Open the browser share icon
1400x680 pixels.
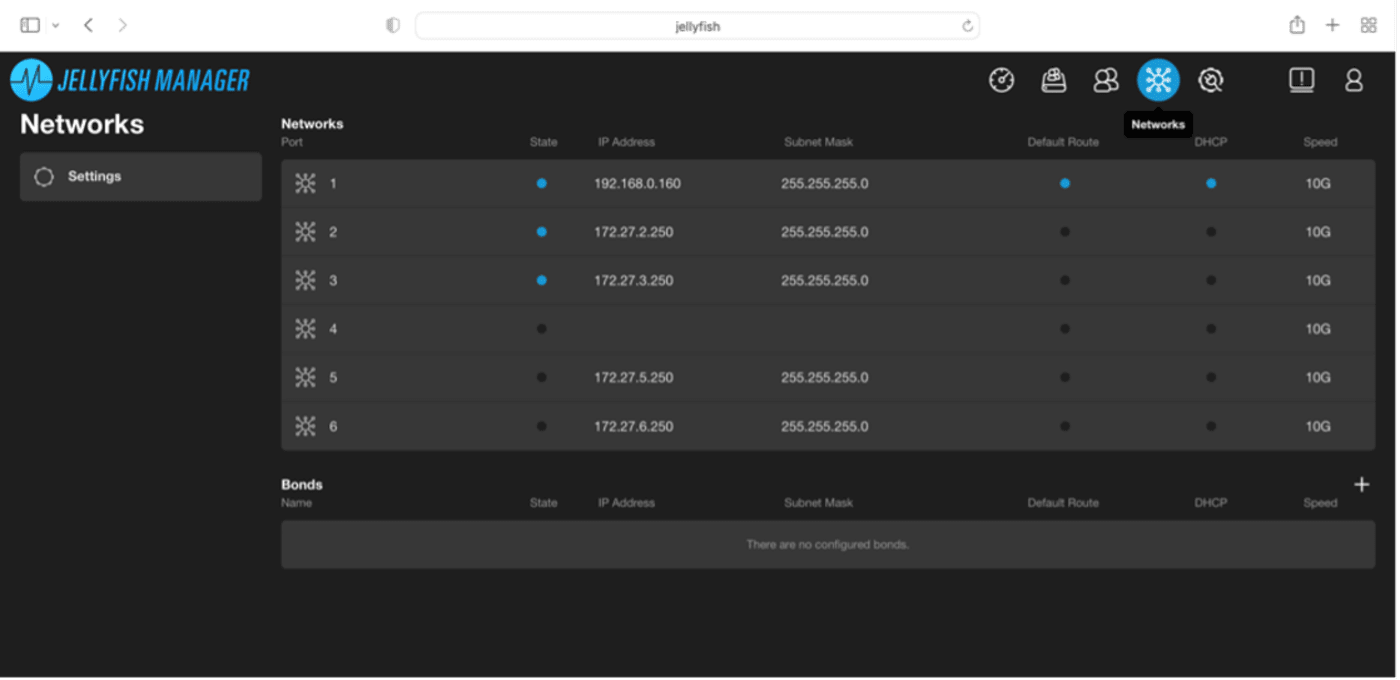[x=1297, y=25]
